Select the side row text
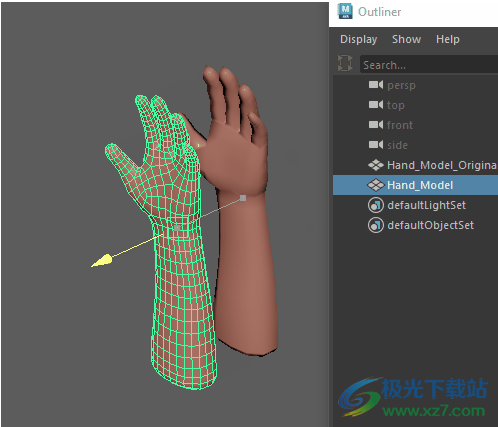The image size is (498, 427). coord(397,145)
